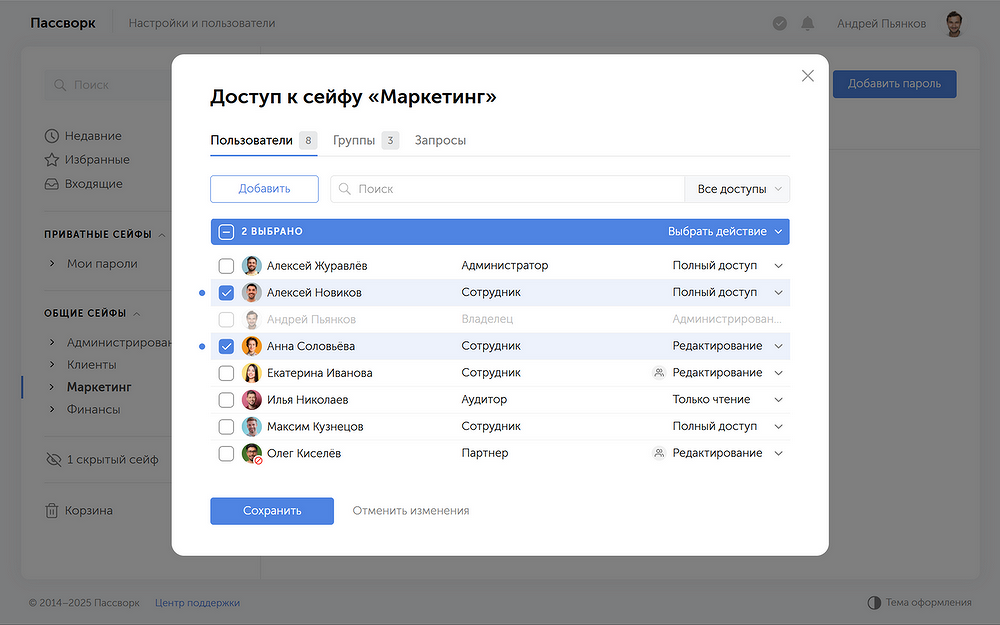Open Настройки и пользователи in header
Screen dimensions: 1000x625
pyautogui.click(x=202, y=24)
